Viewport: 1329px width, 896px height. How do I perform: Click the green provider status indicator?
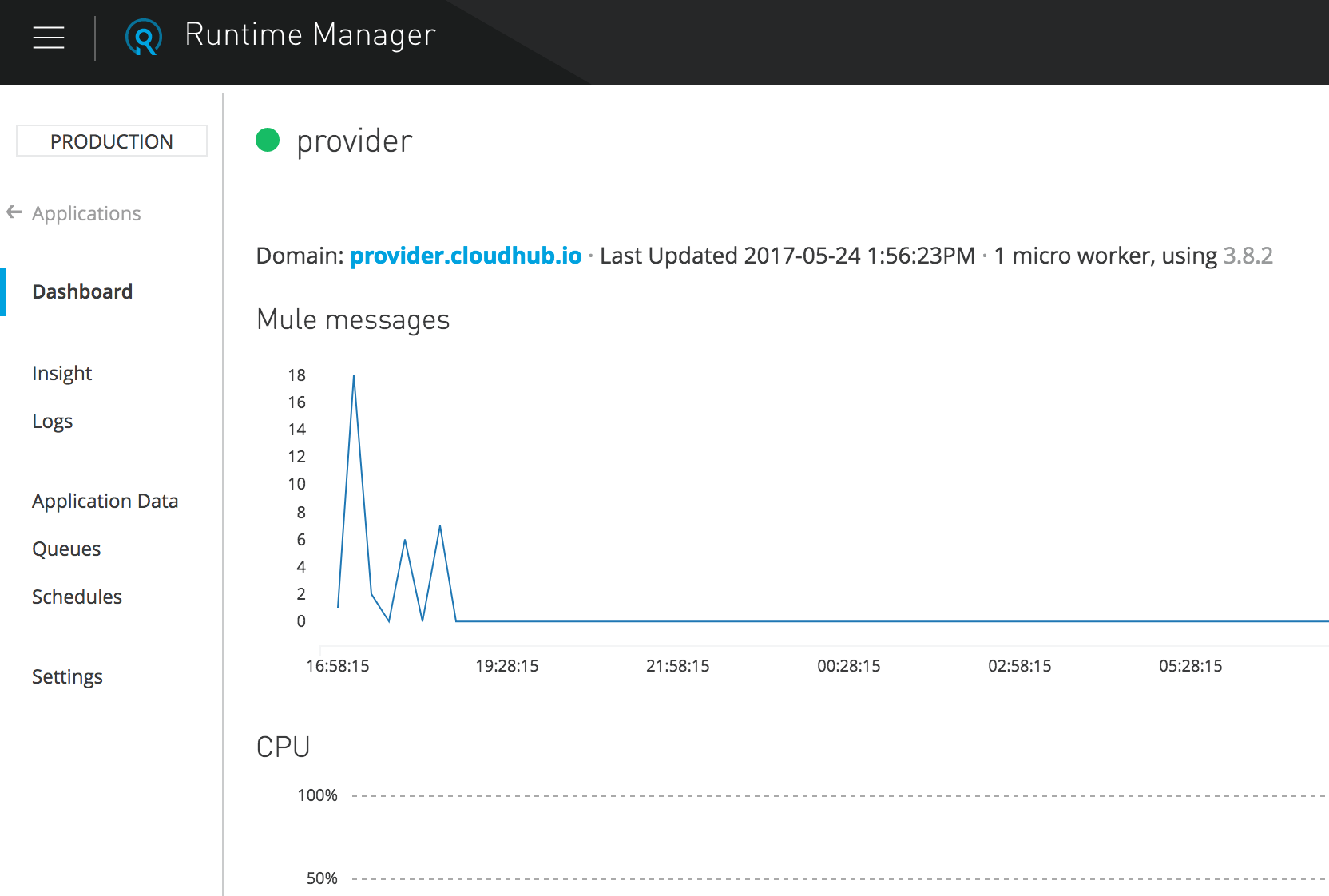click(268, 140)
